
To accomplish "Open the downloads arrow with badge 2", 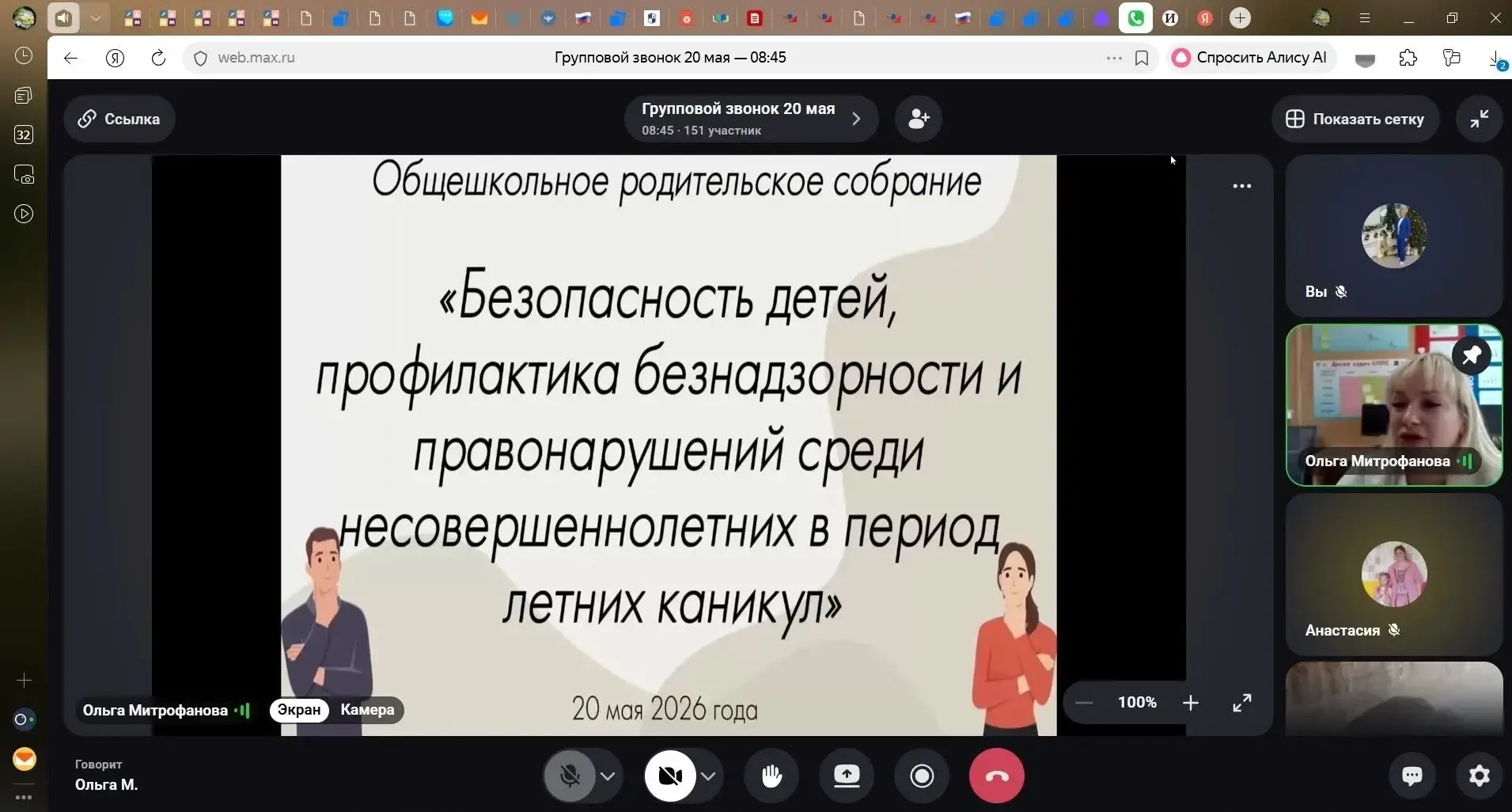I will click(1497, 59).
